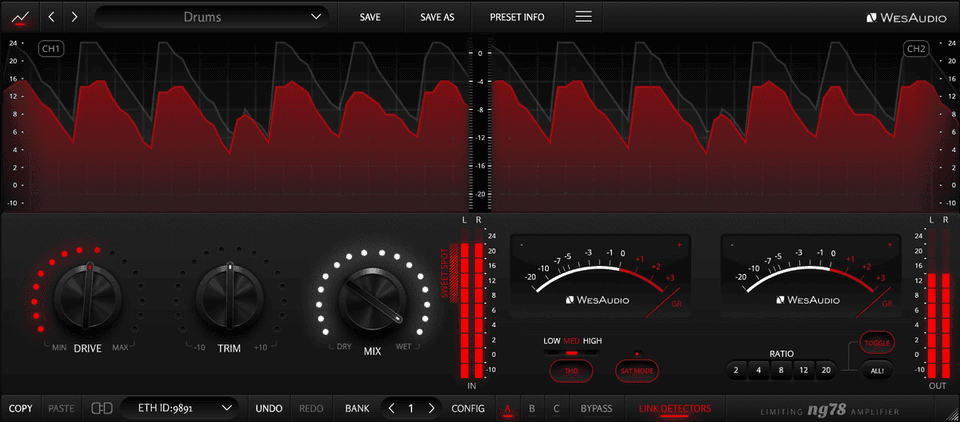Click PASTE in bottom bar

click(61, 408)
